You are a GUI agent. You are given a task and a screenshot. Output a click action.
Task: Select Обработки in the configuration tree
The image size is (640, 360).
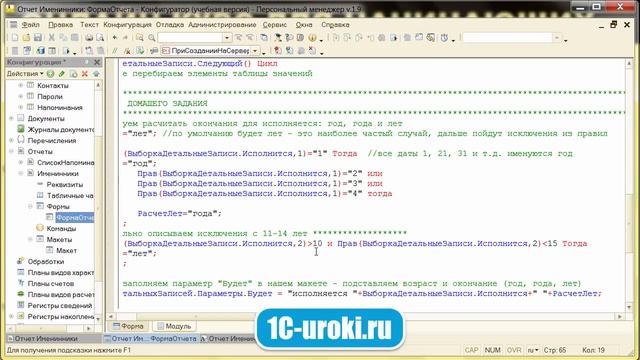tap(45, 262)
